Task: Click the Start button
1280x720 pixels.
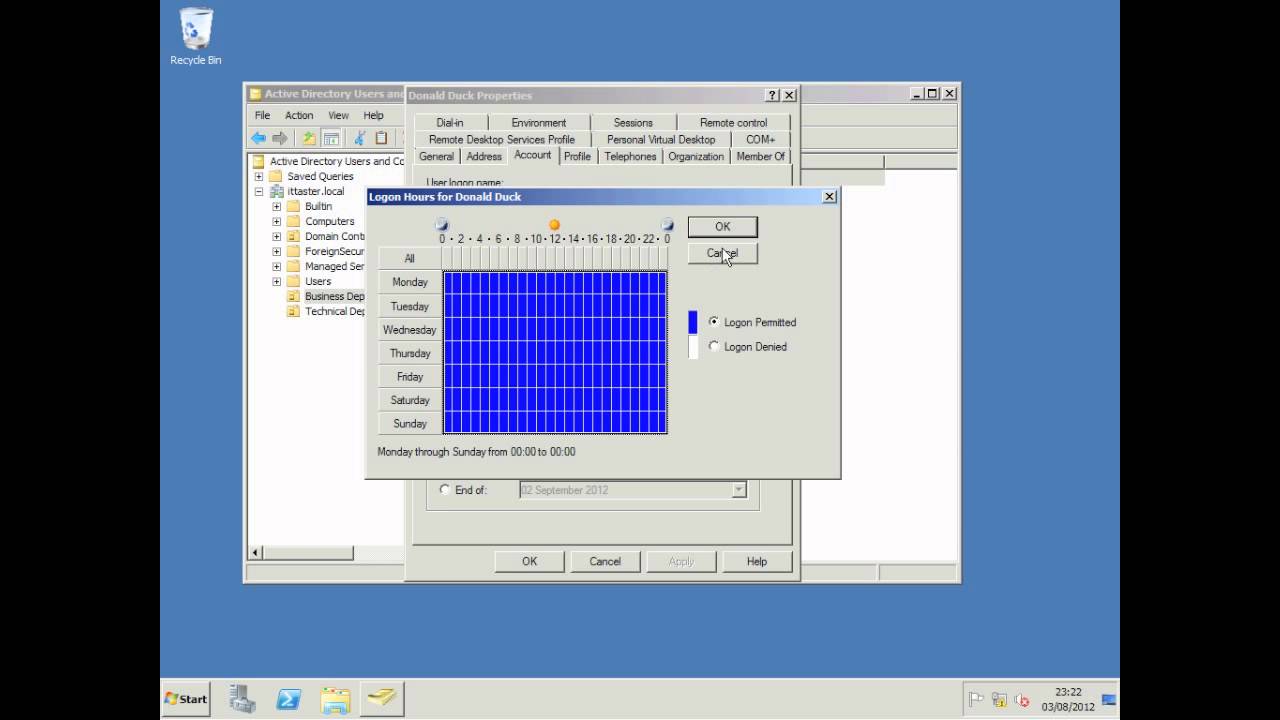Action: point(186,699)
